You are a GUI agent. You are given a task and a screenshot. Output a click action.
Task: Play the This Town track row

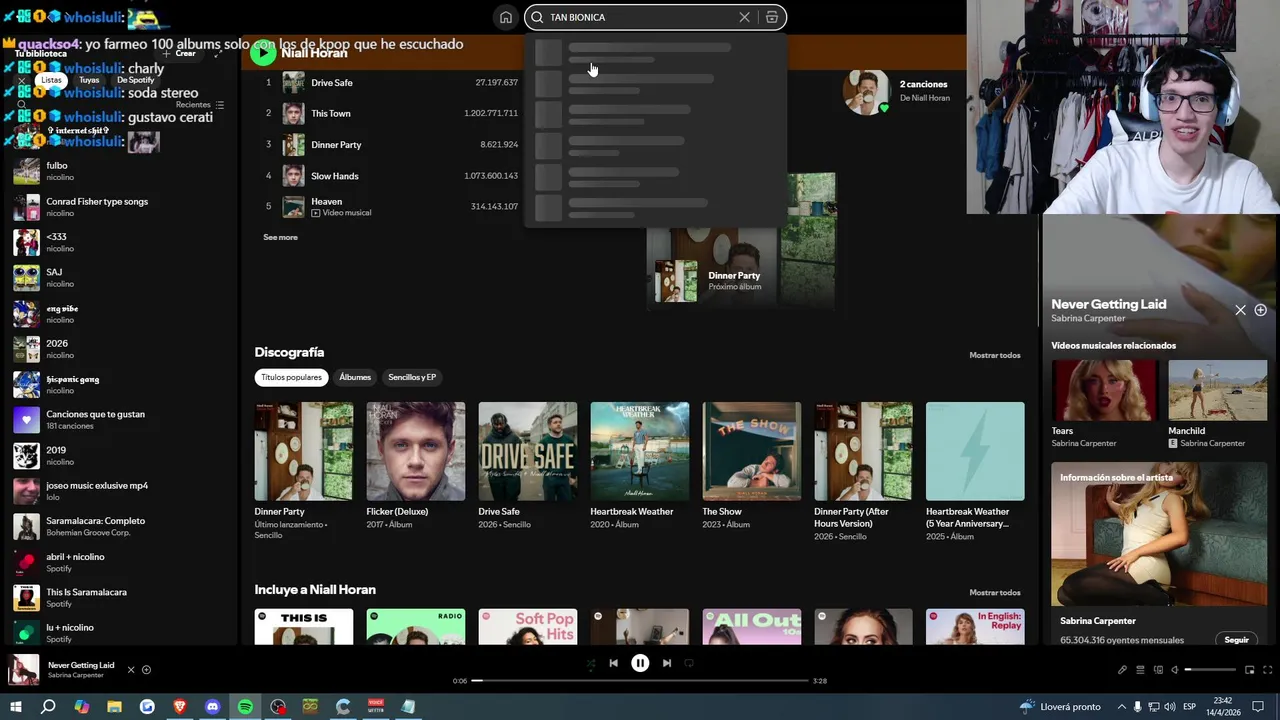coord(392,113)
